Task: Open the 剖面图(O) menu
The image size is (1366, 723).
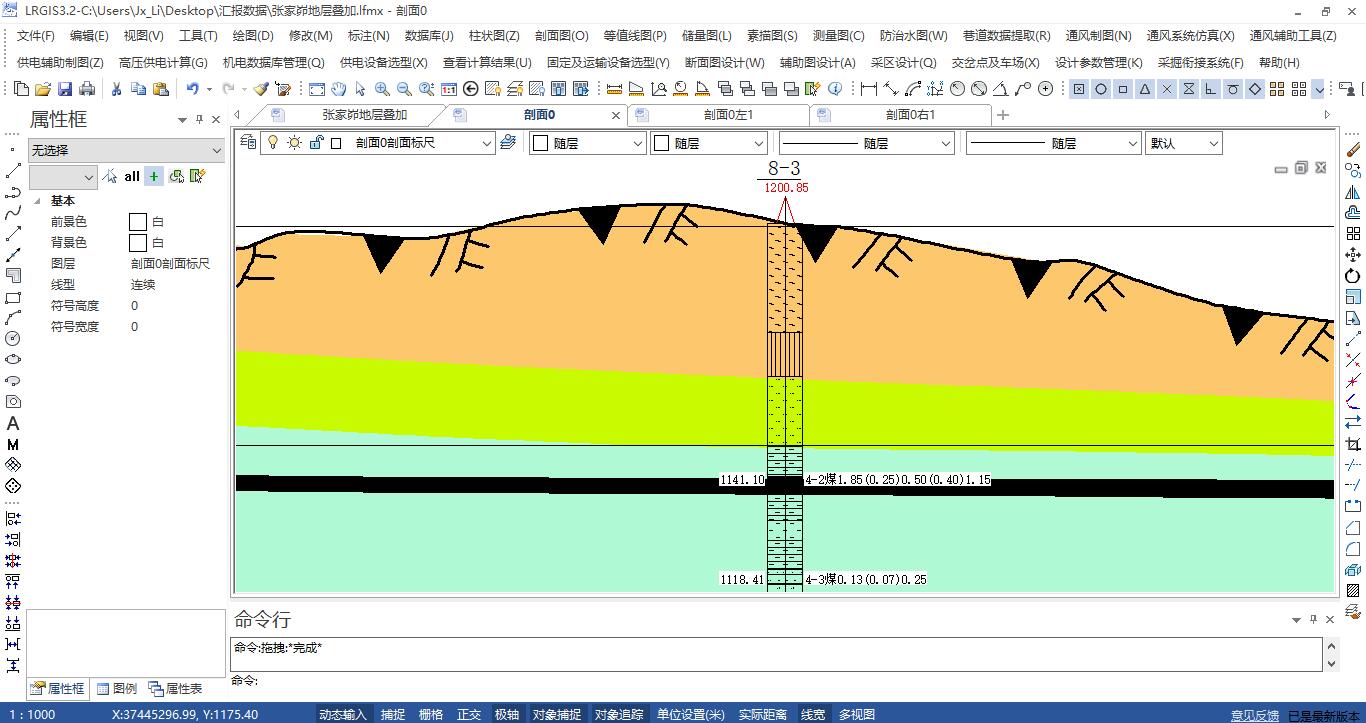Action: (x=561, y=36)
